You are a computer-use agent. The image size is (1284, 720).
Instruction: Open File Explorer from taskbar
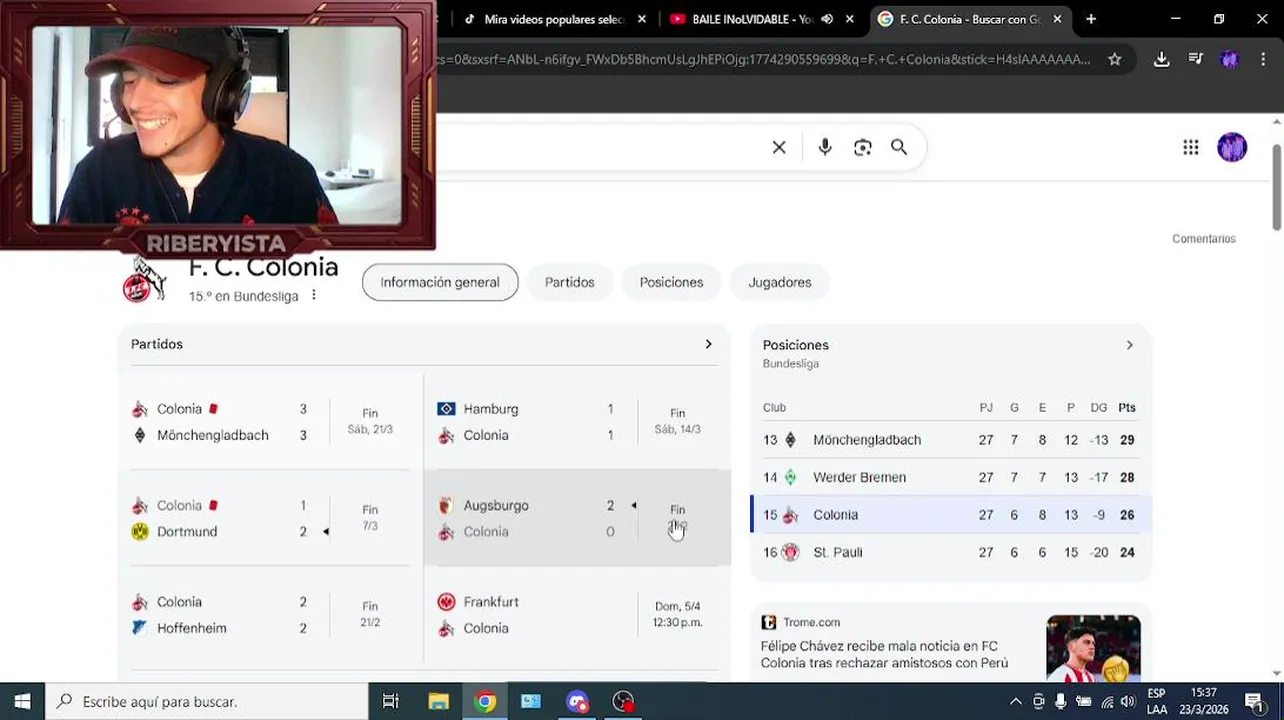pos(438,701)
